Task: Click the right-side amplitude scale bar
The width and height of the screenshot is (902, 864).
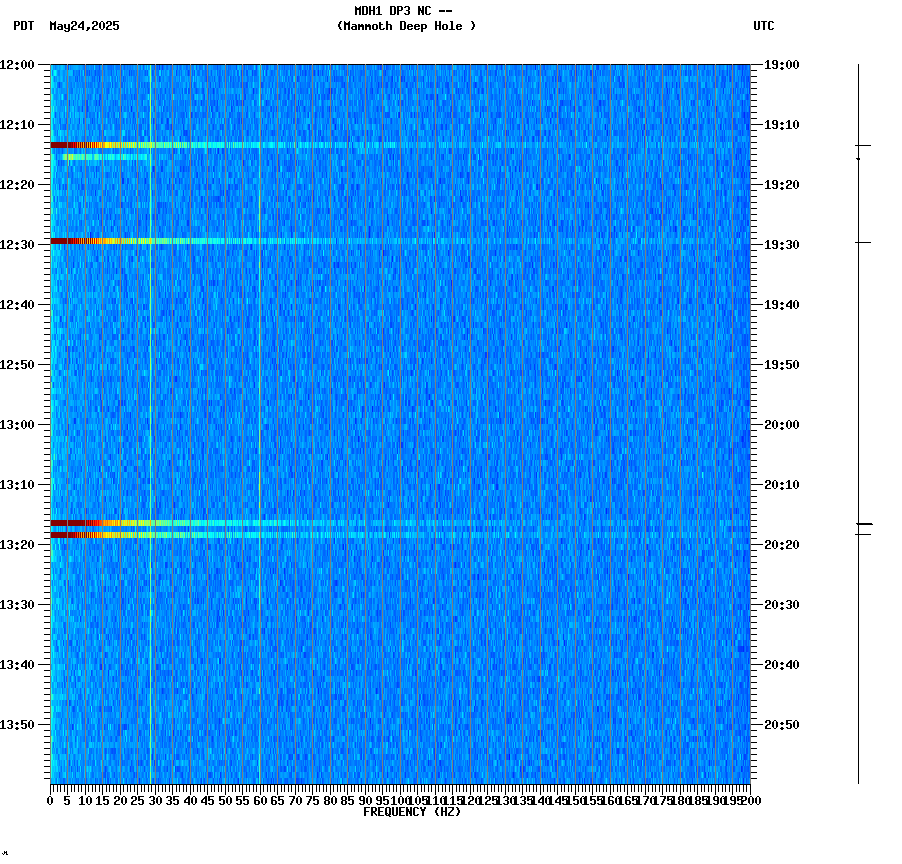Action: tap(858, 420)
